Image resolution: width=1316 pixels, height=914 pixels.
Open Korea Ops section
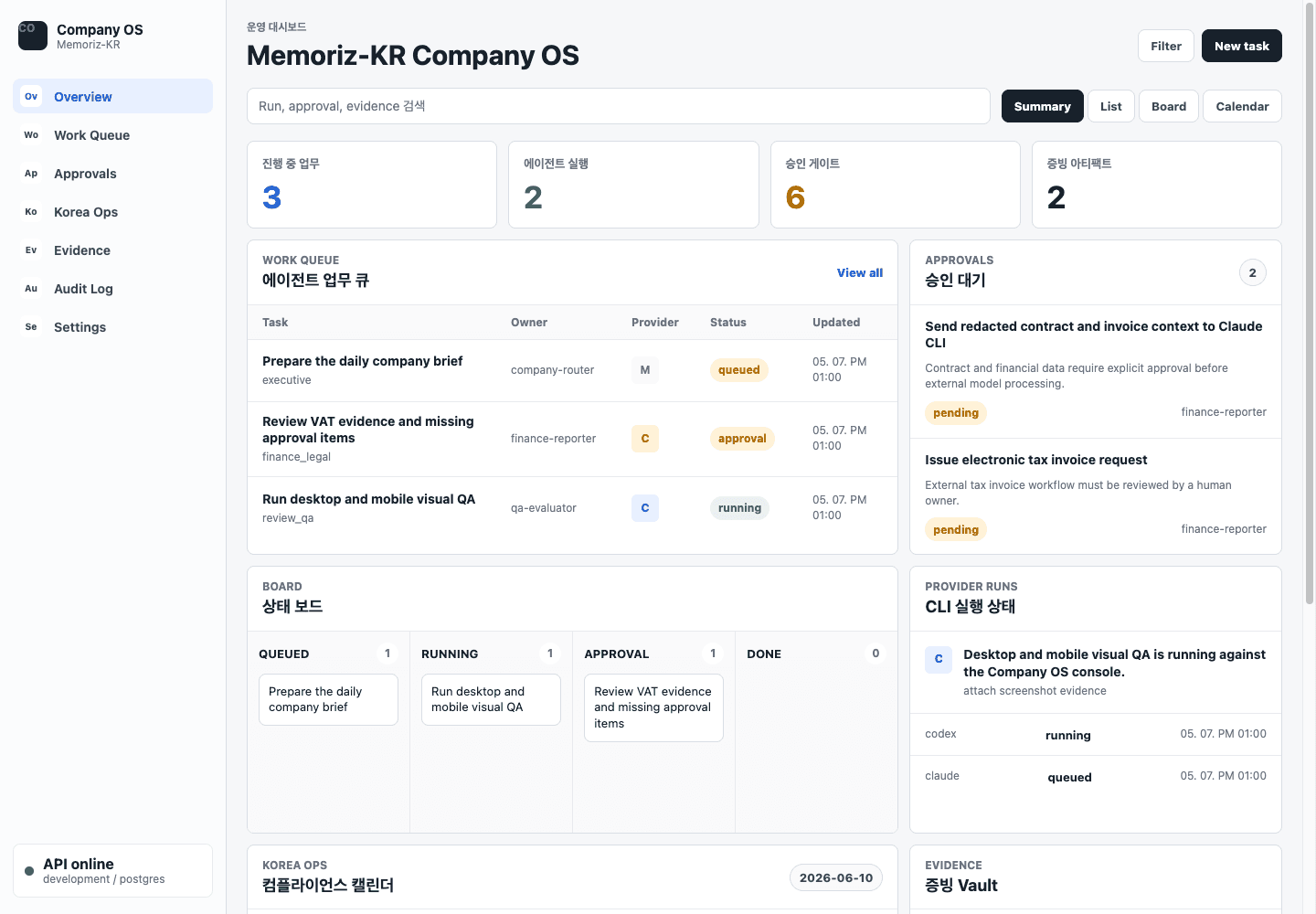(112, 211)
